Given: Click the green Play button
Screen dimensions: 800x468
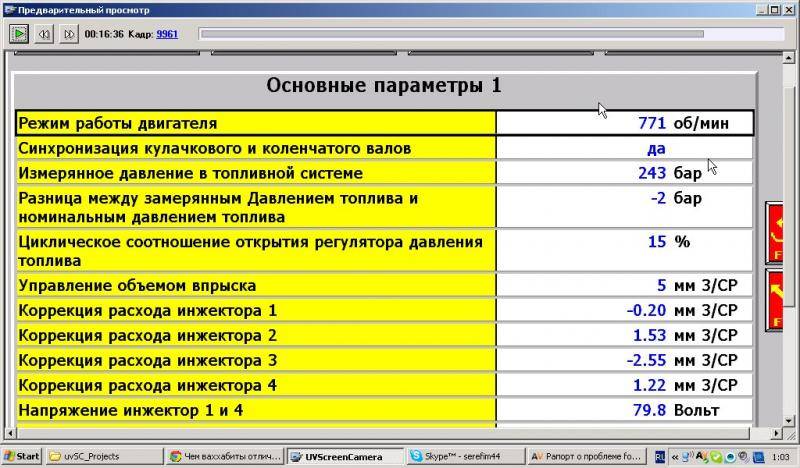Looking at the screenshot, I should pos(19,34).
